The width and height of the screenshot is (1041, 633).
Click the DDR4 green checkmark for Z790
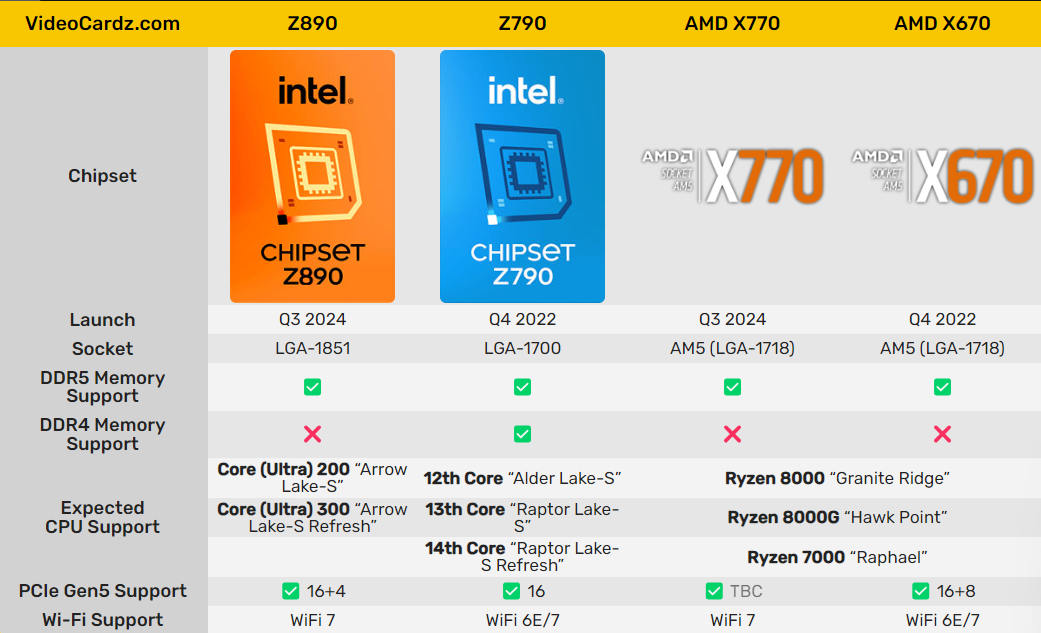522,434
